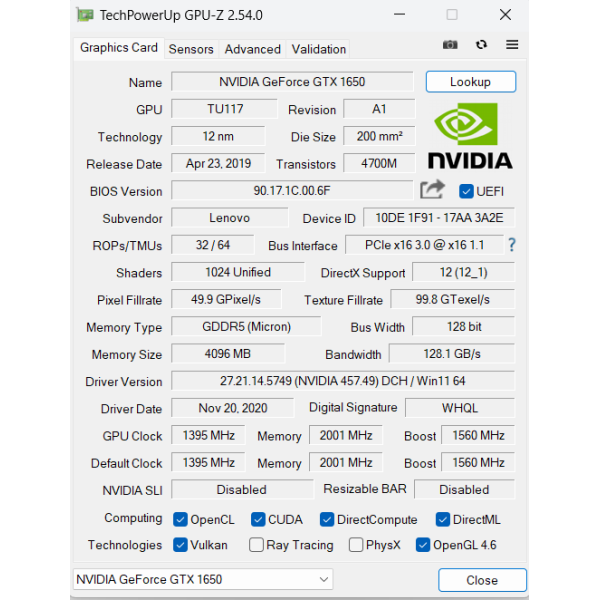
Task: Toggle the CUDA checkbox
Action: (258, 519)
